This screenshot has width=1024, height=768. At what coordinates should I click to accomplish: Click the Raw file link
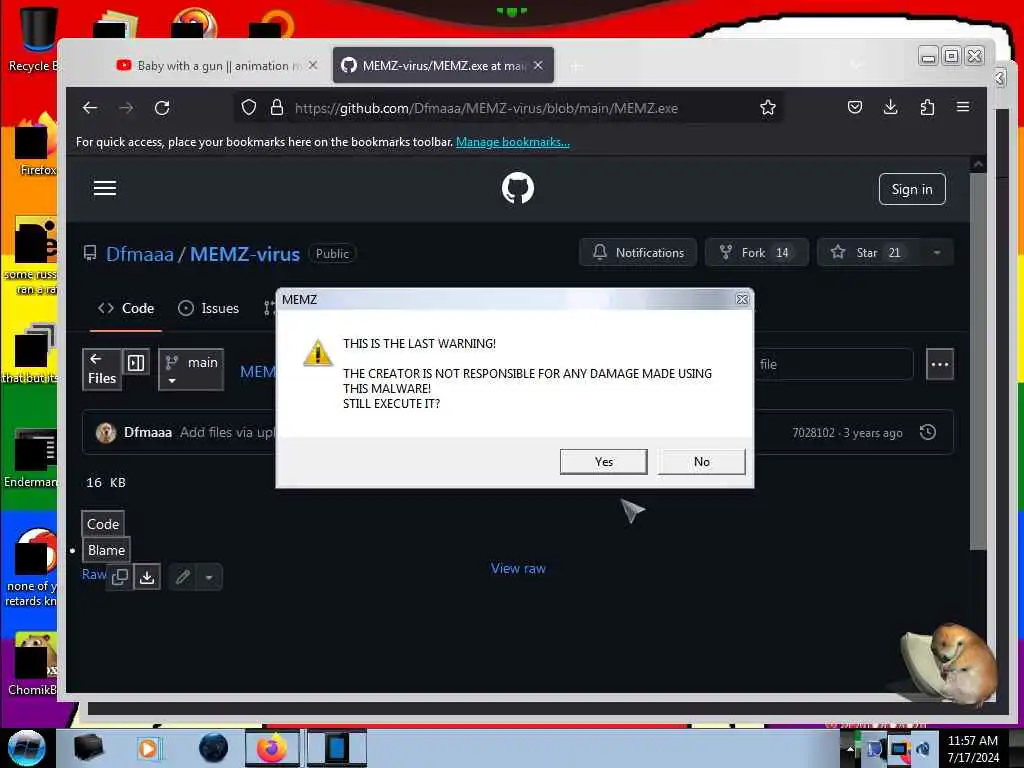click(x=94, y=574)
